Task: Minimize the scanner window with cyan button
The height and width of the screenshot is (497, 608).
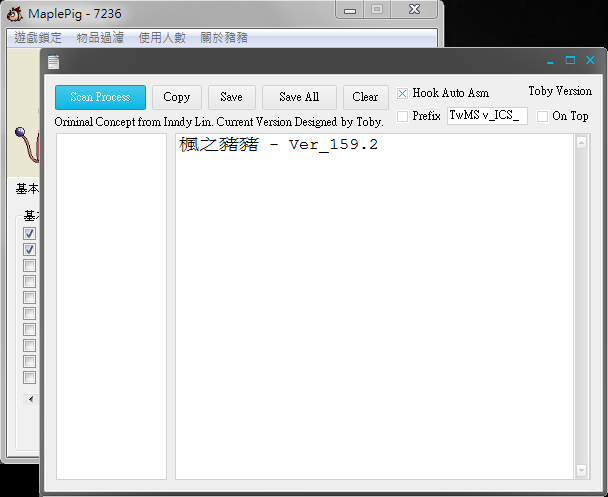Action: coord(550,61)
